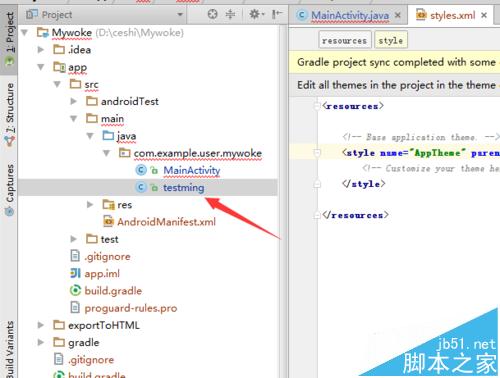The width and height of the screenshot is (500, 378).
Task: Expand the res folder
Action: point(90,205)
